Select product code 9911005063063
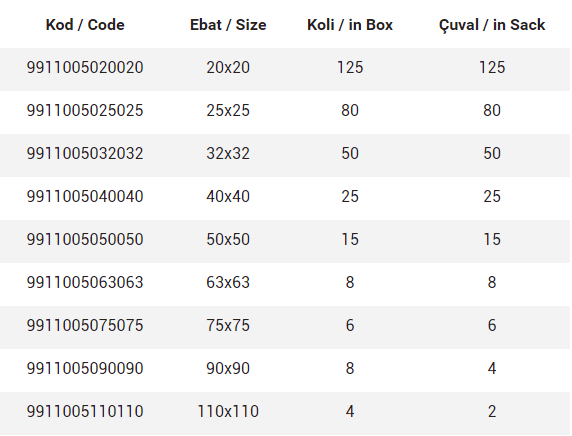The image size is (572, 436). pos(85,283)
